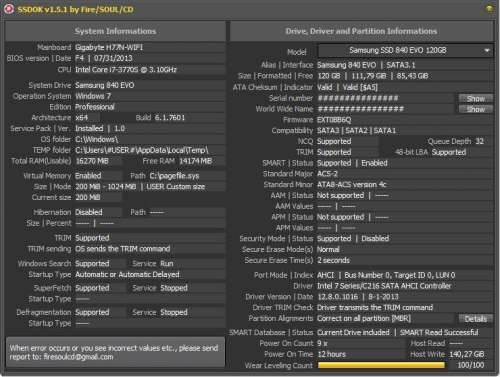Click Power On Count value 9 x
Screen dimensions: 500x377
pyautogui.click(x=322, y=343)
